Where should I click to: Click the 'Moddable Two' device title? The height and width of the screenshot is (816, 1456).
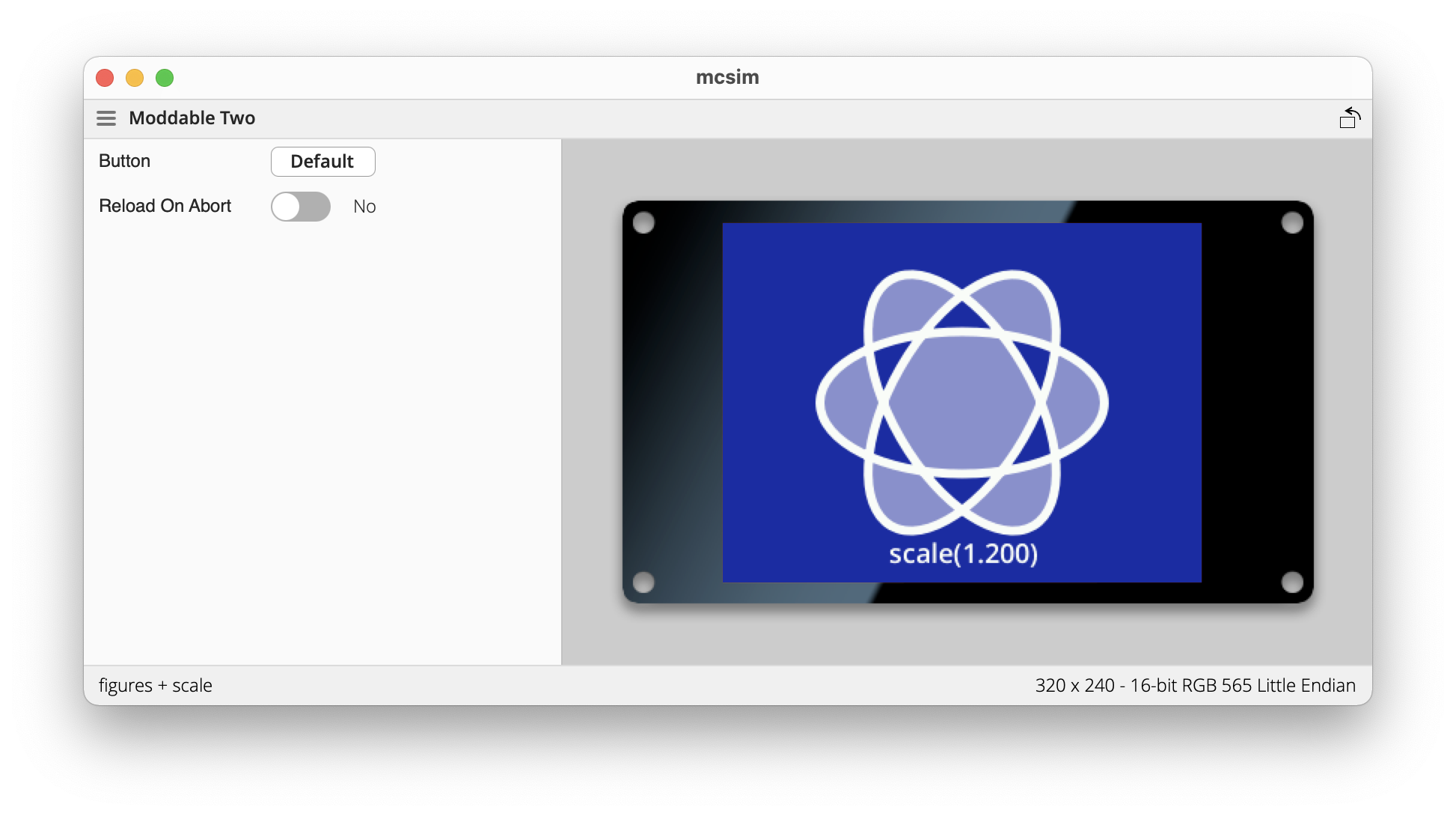point(192,118)
